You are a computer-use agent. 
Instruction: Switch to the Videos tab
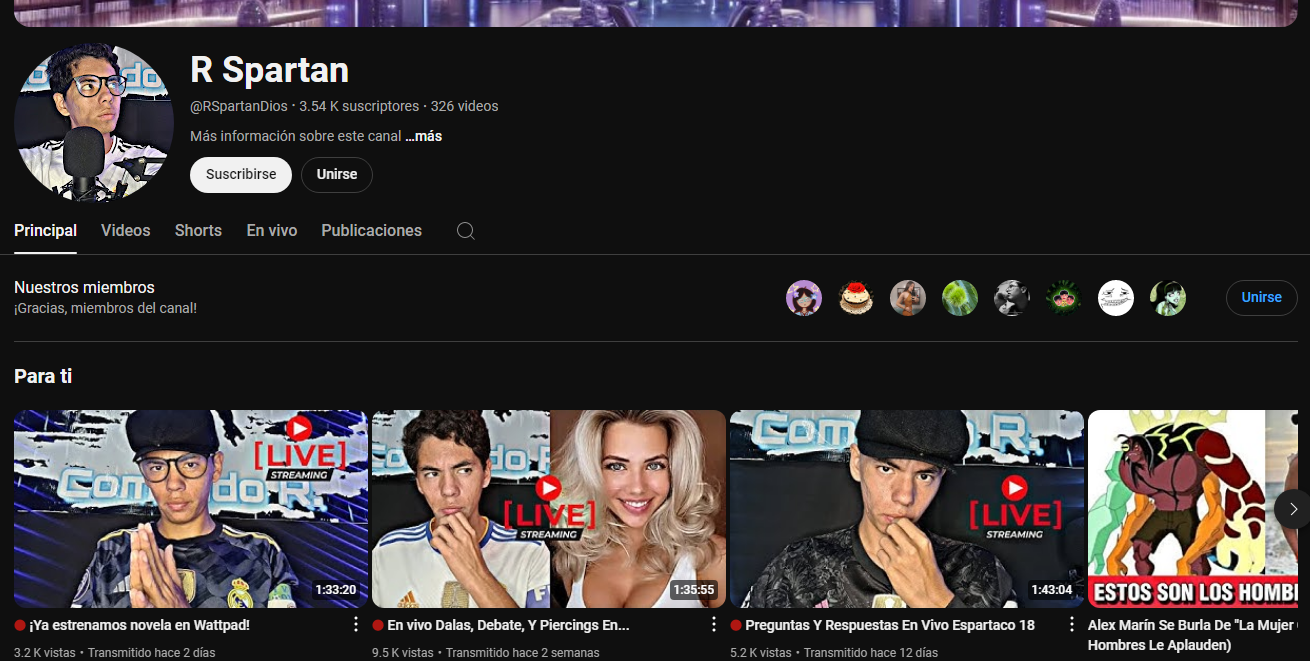[x=126, y=231]
